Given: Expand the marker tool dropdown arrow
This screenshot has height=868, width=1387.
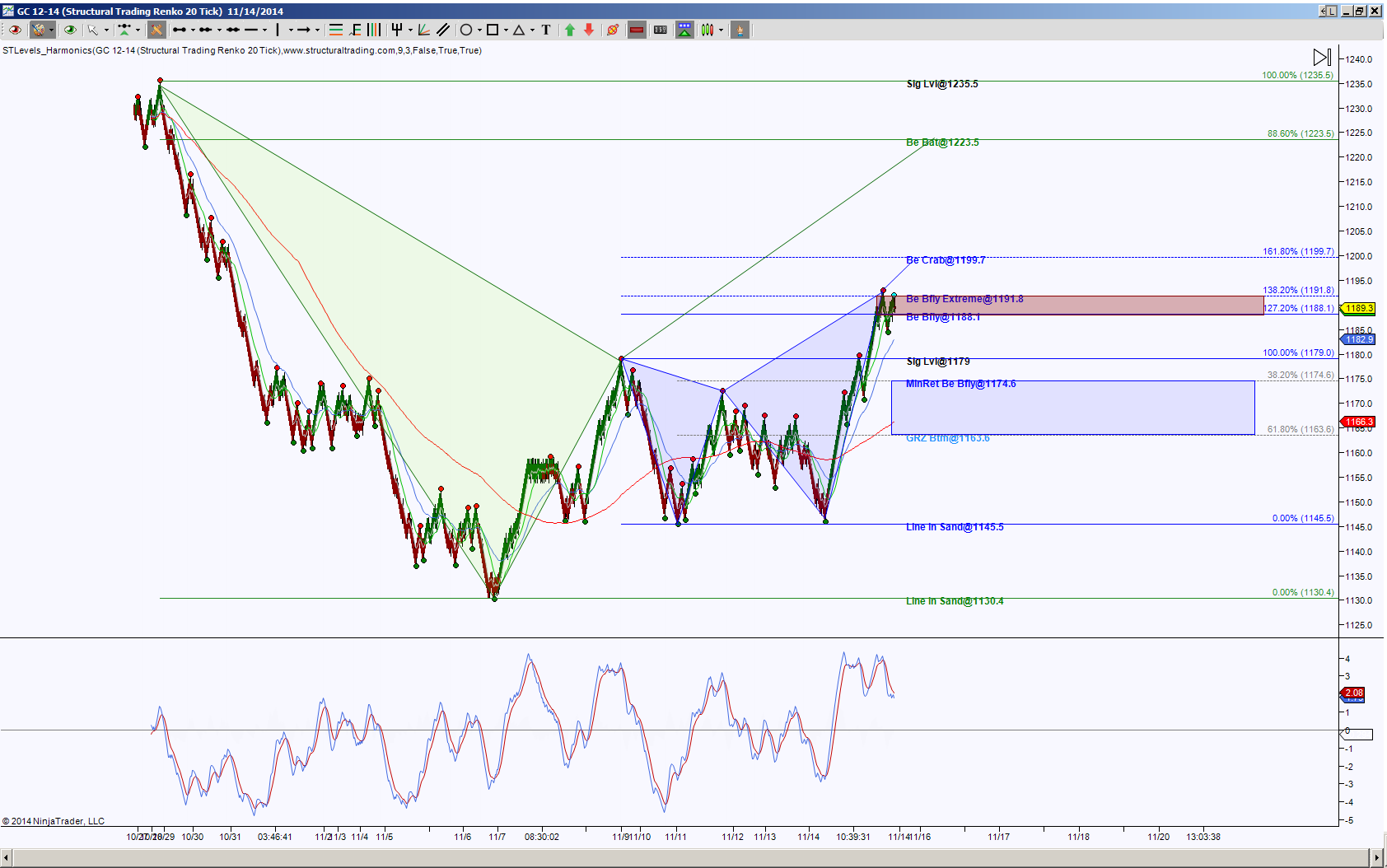Looking at the screenshot, I should pos(138,30).
